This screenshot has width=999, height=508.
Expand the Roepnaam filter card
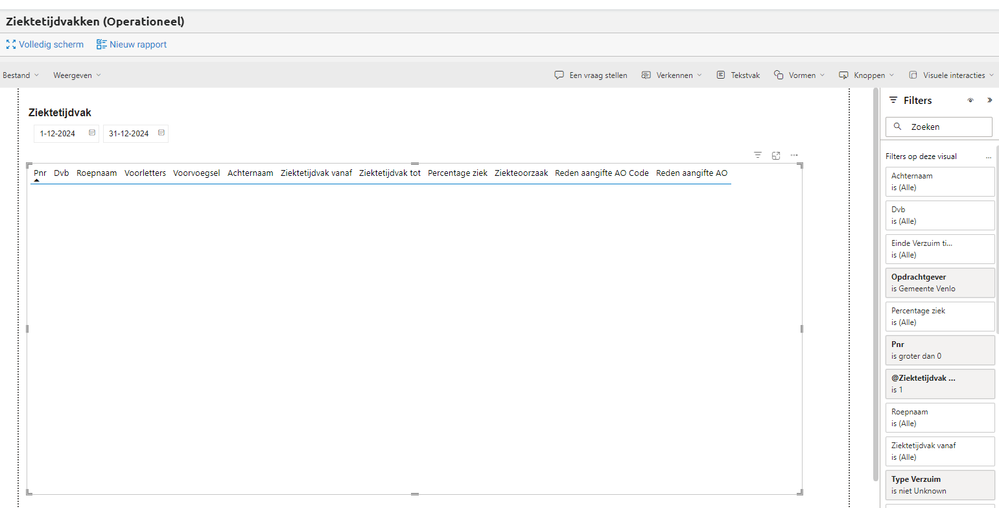coord(940,417)
